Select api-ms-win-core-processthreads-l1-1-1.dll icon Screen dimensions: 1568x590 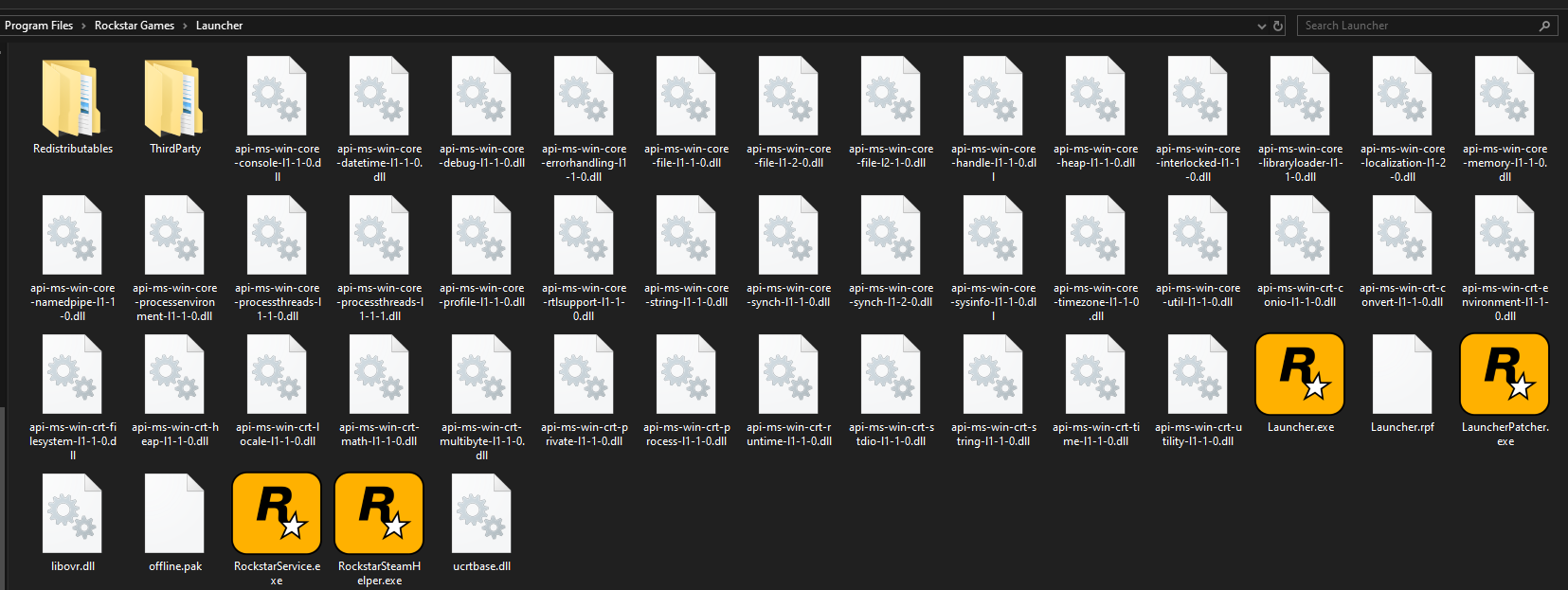(379, 235)
